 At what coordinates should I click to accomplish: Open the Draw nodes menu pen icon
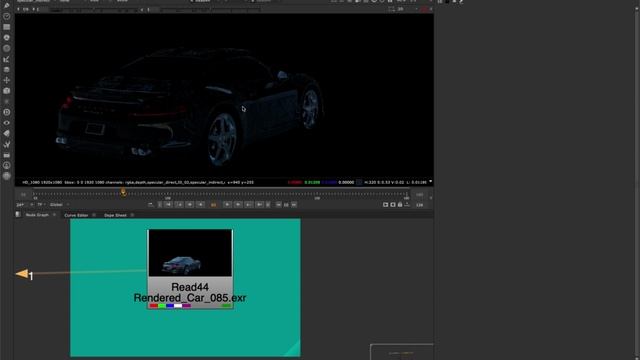[7, 6]
